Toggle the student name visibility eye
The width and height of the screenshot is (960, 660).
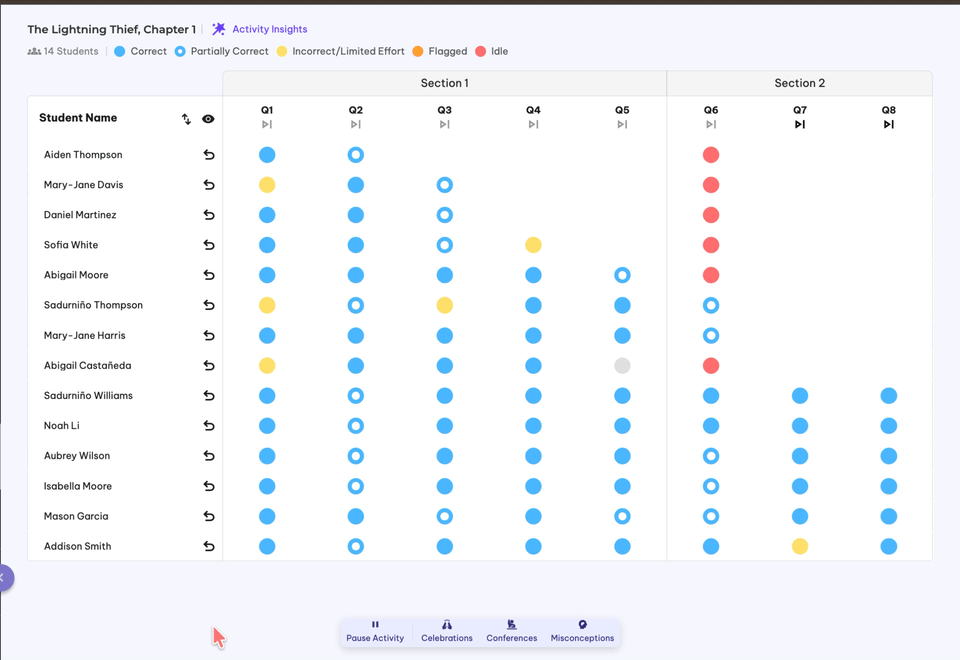208,119
